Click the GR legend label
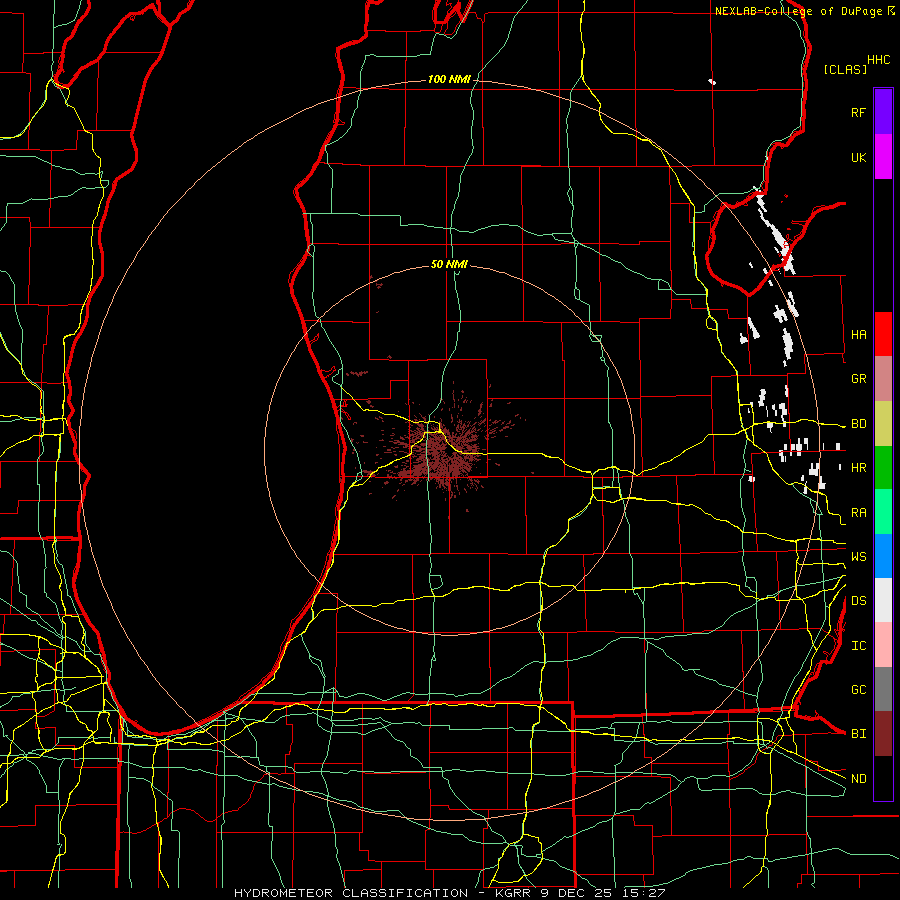This screenshot has width=900, height=900. pos(858,379)
